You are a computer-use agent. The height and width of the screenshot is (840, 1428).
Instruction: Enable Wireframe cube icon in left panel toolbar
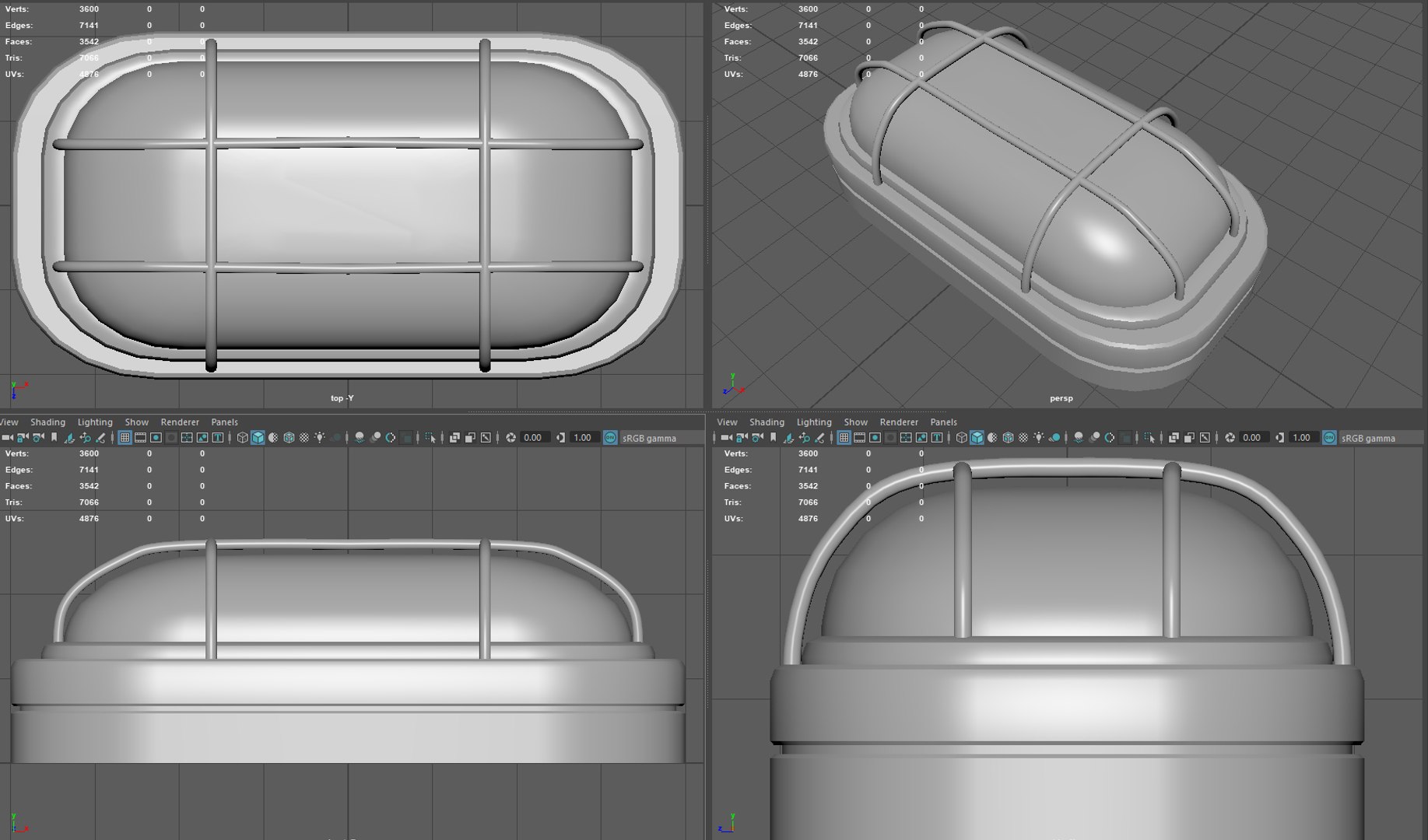pyautogui.click(x=242, y=438)
